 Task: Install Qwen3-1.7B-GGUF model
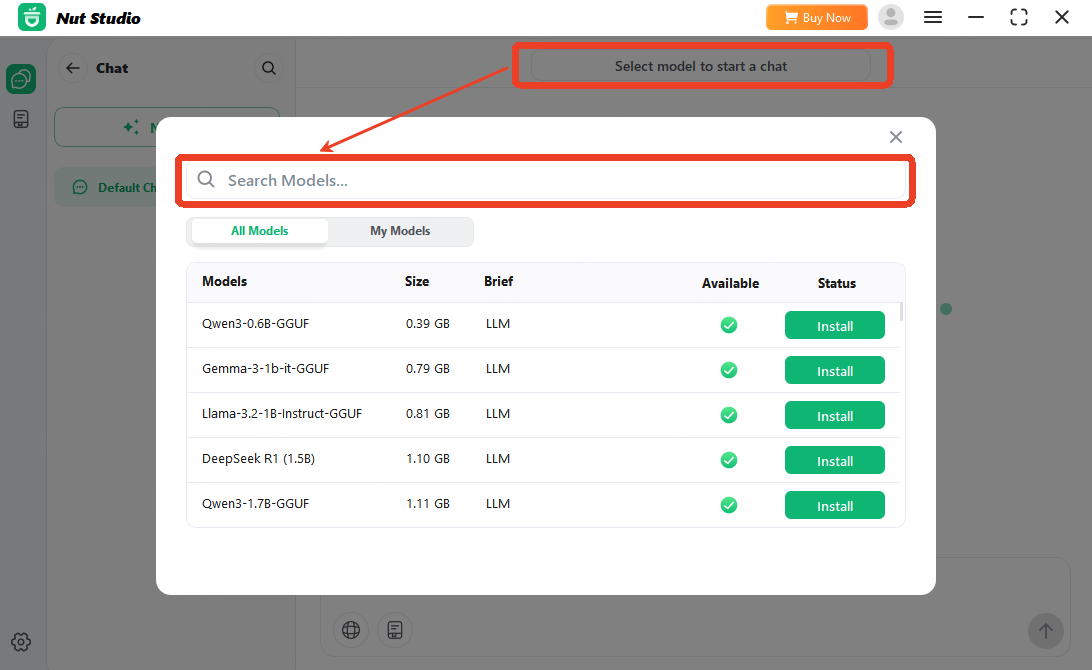pos(834,505)
